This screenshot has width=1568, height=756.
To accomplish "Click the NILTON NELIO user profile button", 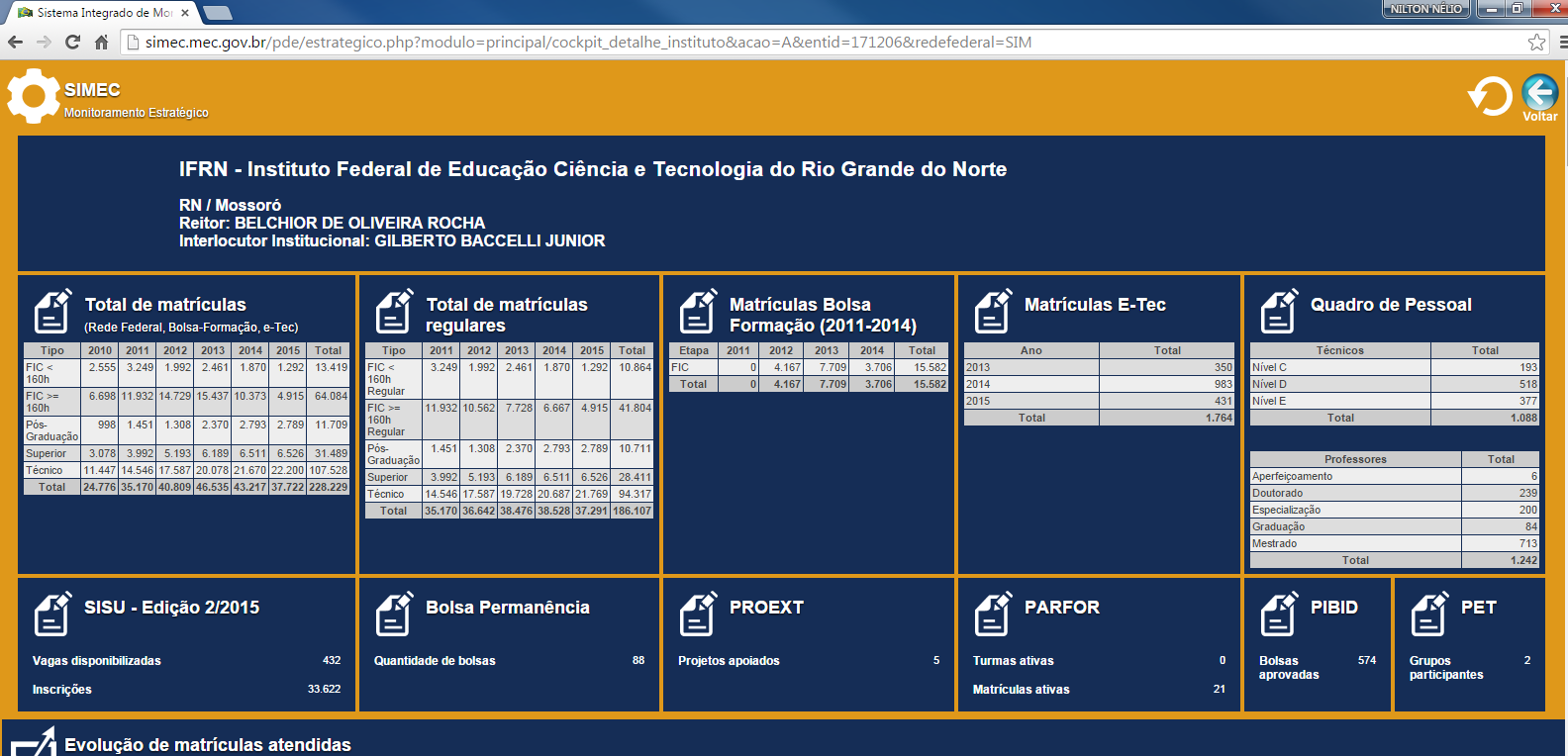I will [x=1425, y=9].
